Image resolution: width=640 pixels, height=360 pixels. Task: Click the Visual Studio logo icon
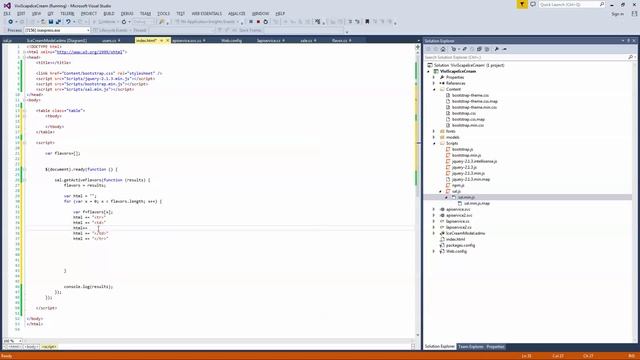[7, 6]
